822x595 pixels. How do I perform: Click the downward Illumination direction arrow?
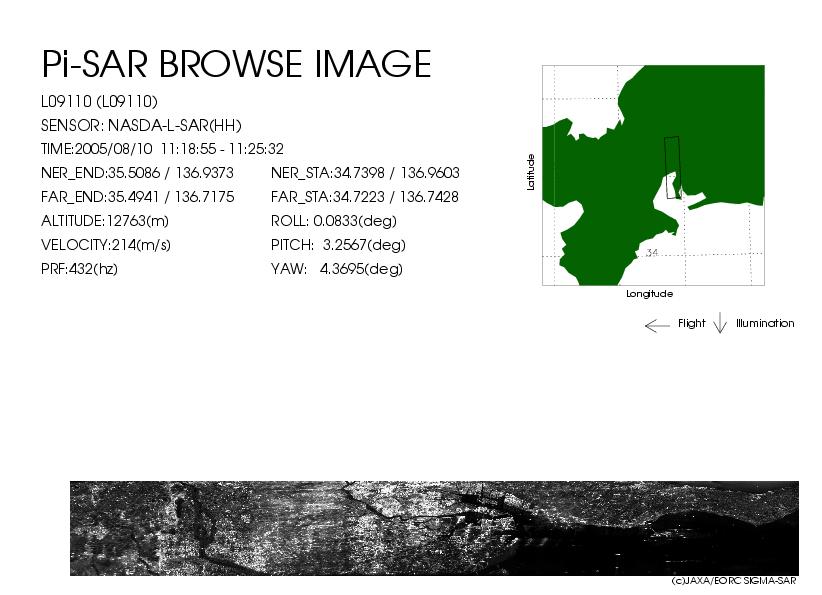(720, 322)
